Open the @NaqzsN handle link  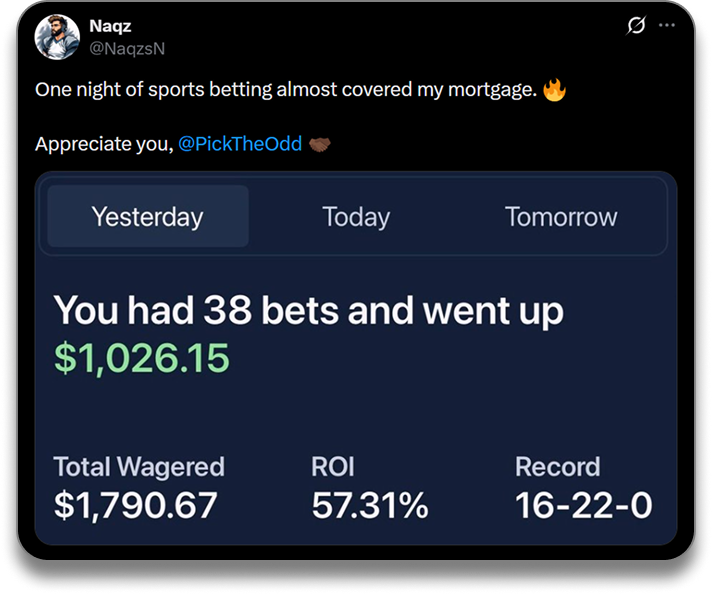(x=127, y=46)
